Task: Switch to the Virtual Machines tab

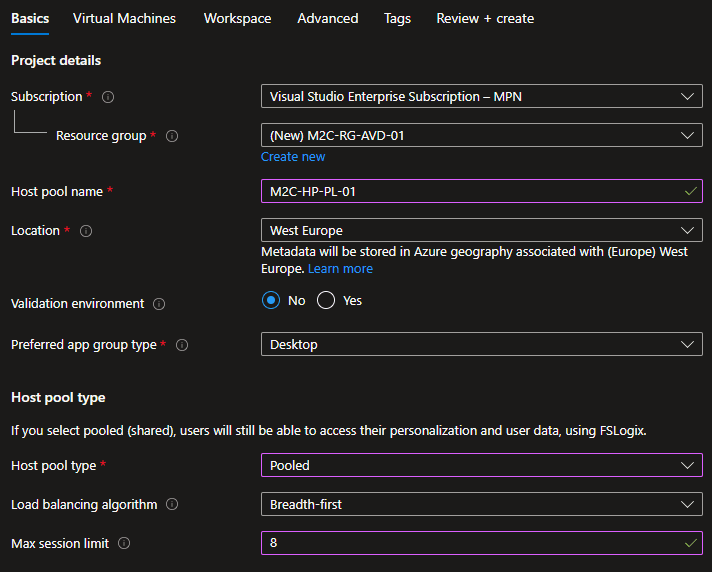Action: [x=124, y=19]
